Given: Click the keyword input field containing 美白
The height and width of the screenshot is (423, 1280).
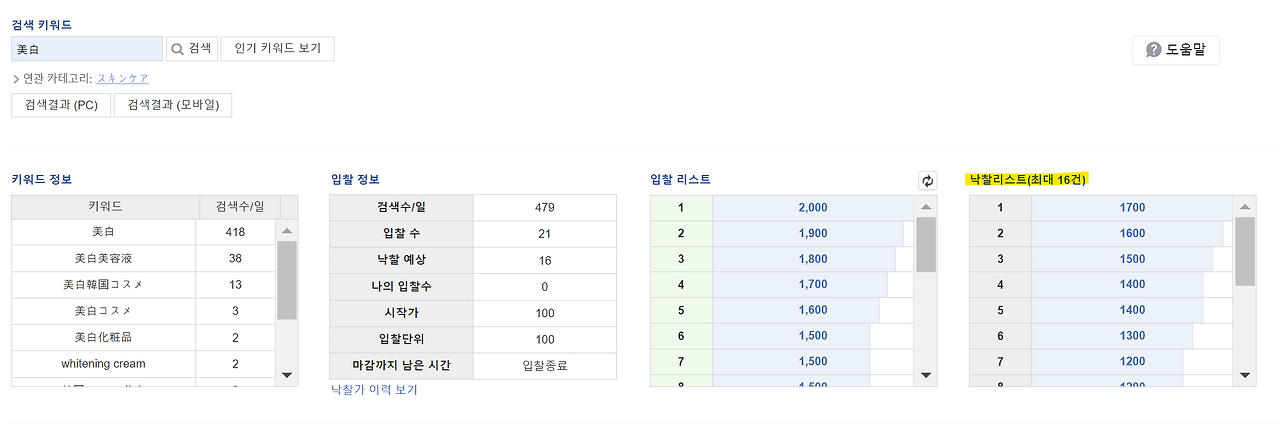Looking at the screenshot, I should pyautogui.click(x=87, y=49).
